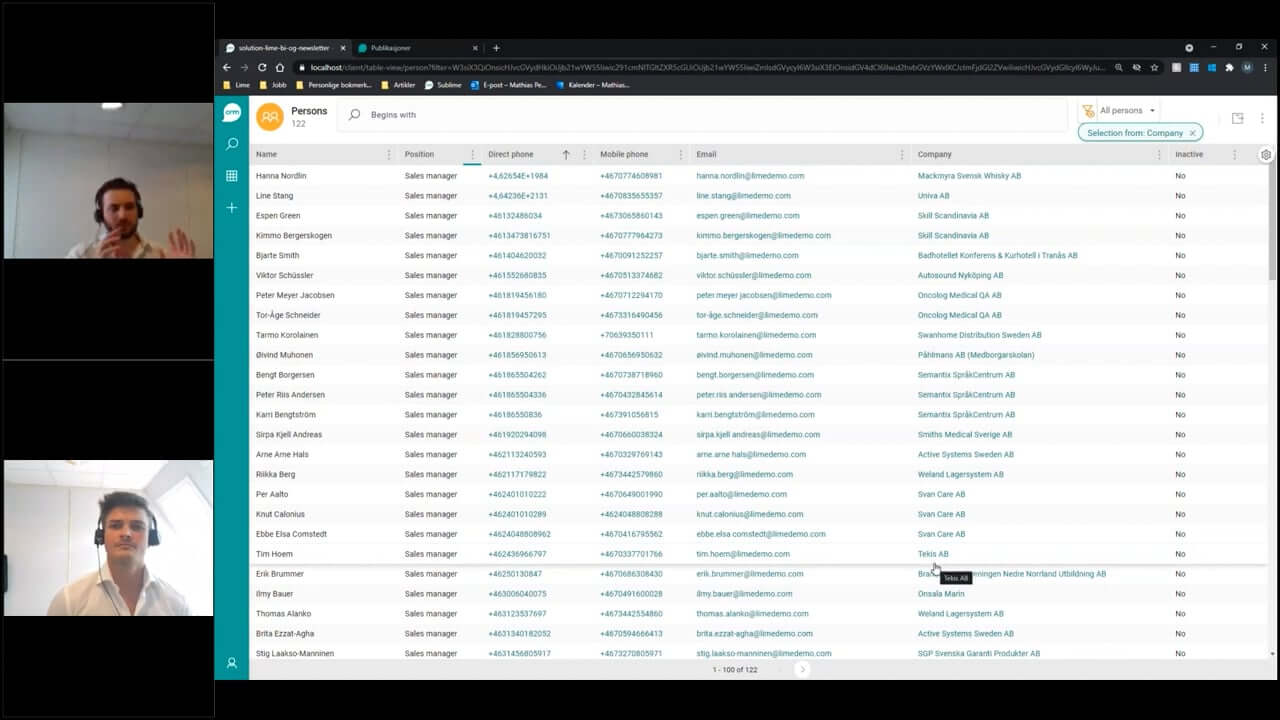The width and height of the screenshot is (1280, 720).
Task: Go back in browser history
Action: [x=227, y=67]
